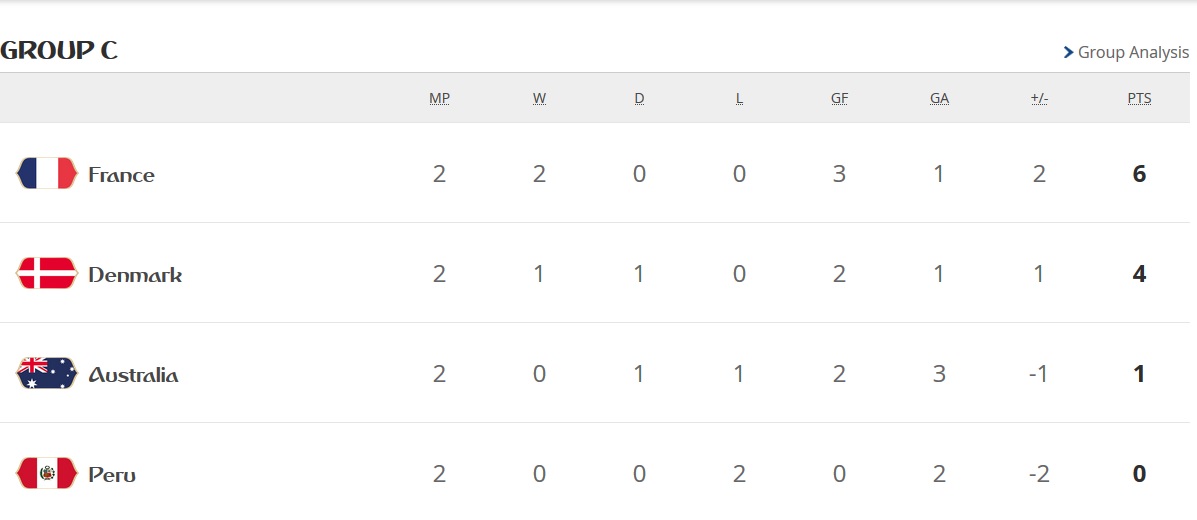Click the France flag icon

(47, 173)
